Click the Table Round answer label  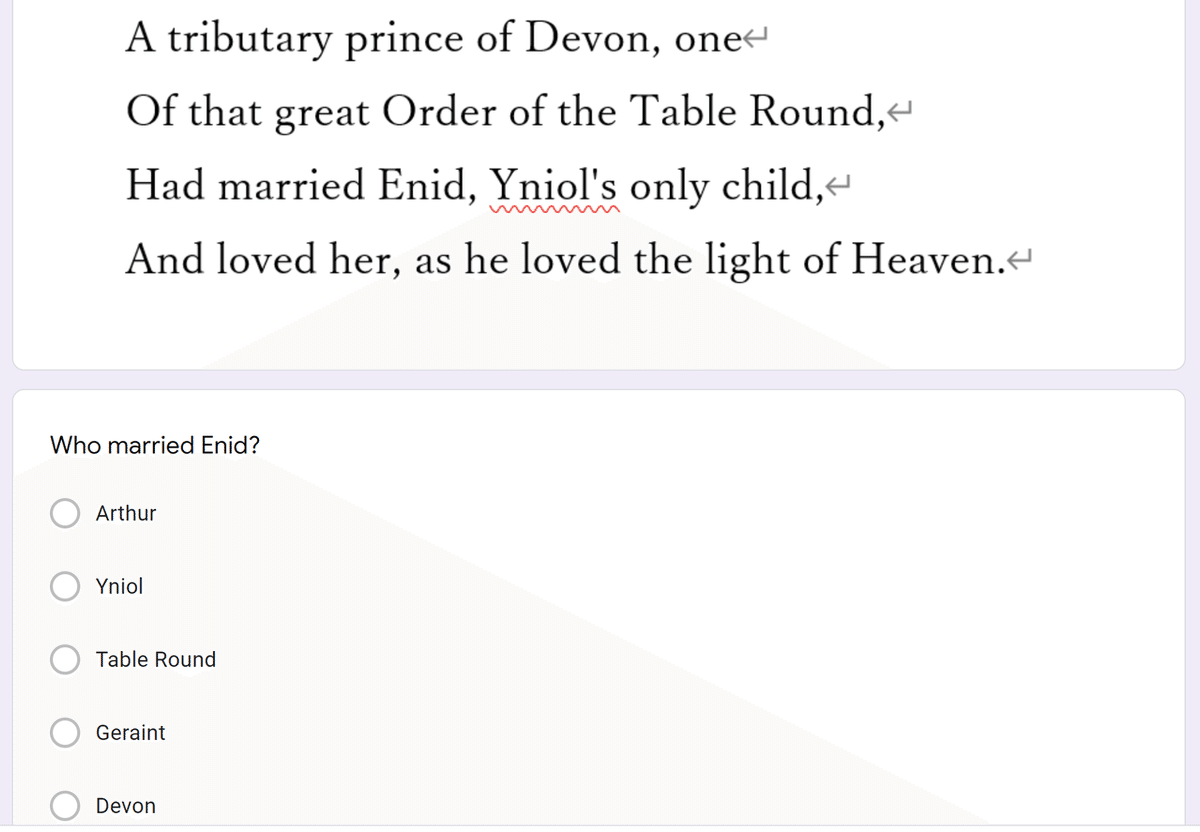[156, 659]
